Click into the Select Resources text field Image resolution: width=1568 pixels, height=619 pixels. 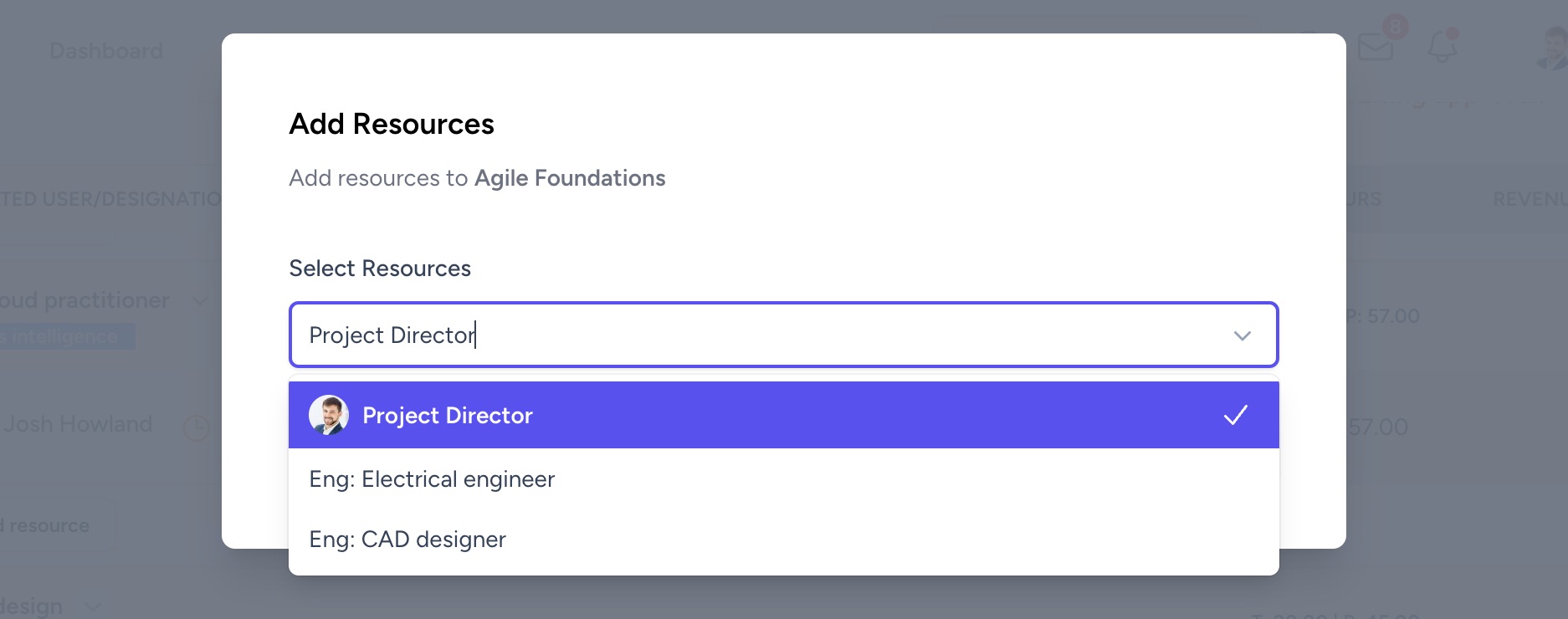pyautogui.click(x=753, y=335)
